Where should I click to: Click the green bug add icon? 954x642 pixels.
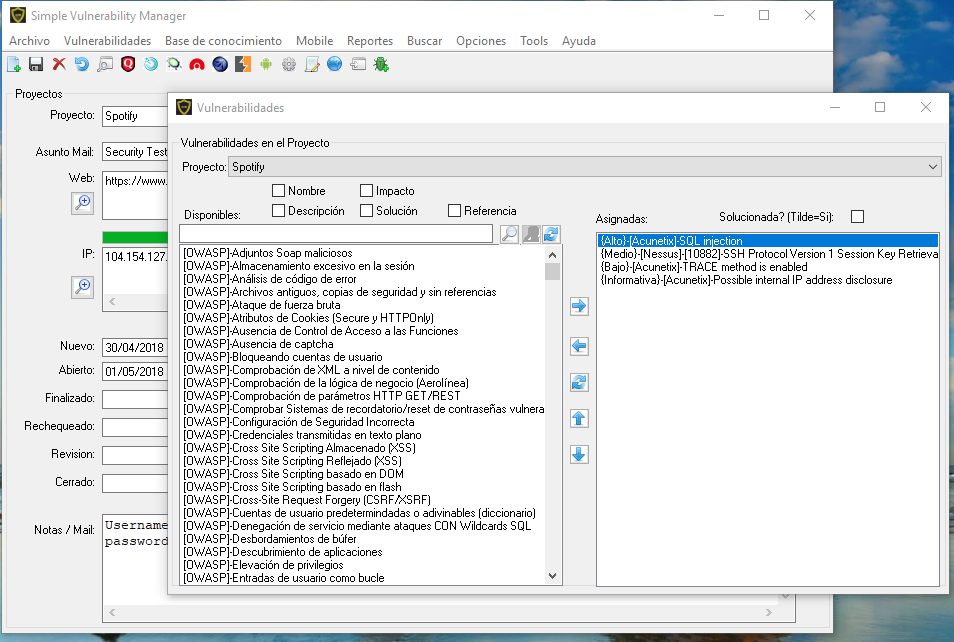click(381, 64)
